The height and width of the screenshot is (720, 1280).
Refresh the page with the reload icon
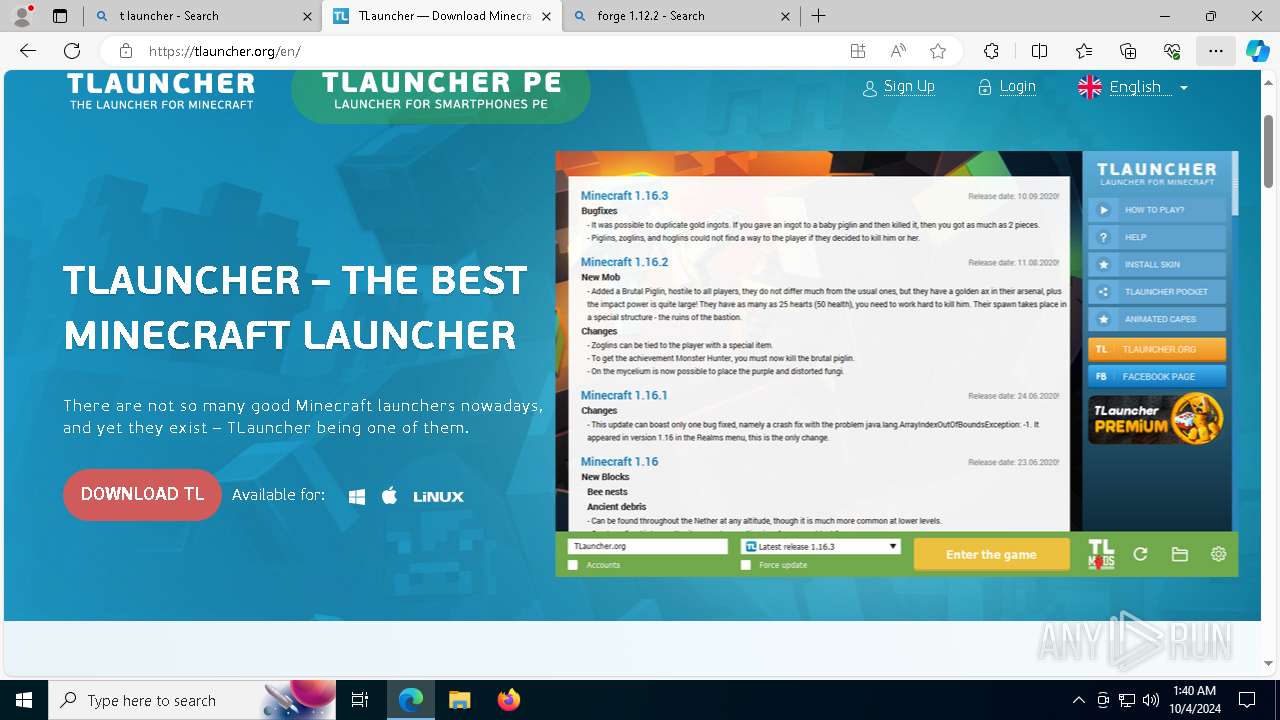(x=72, y=51)
